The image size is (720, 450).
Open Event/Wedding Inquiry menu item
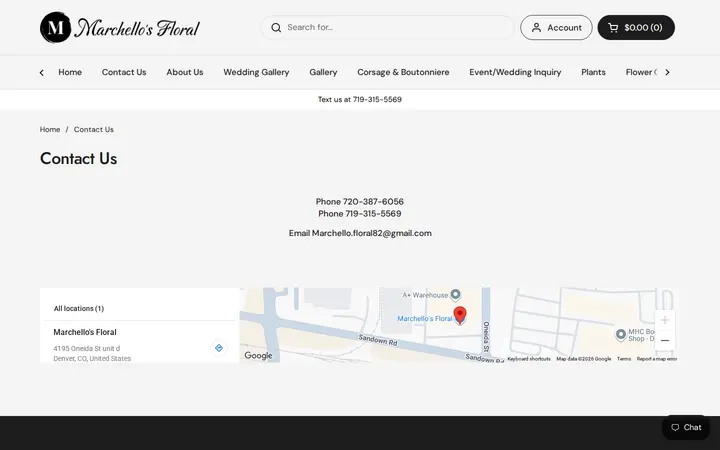[x=515, y=72]
